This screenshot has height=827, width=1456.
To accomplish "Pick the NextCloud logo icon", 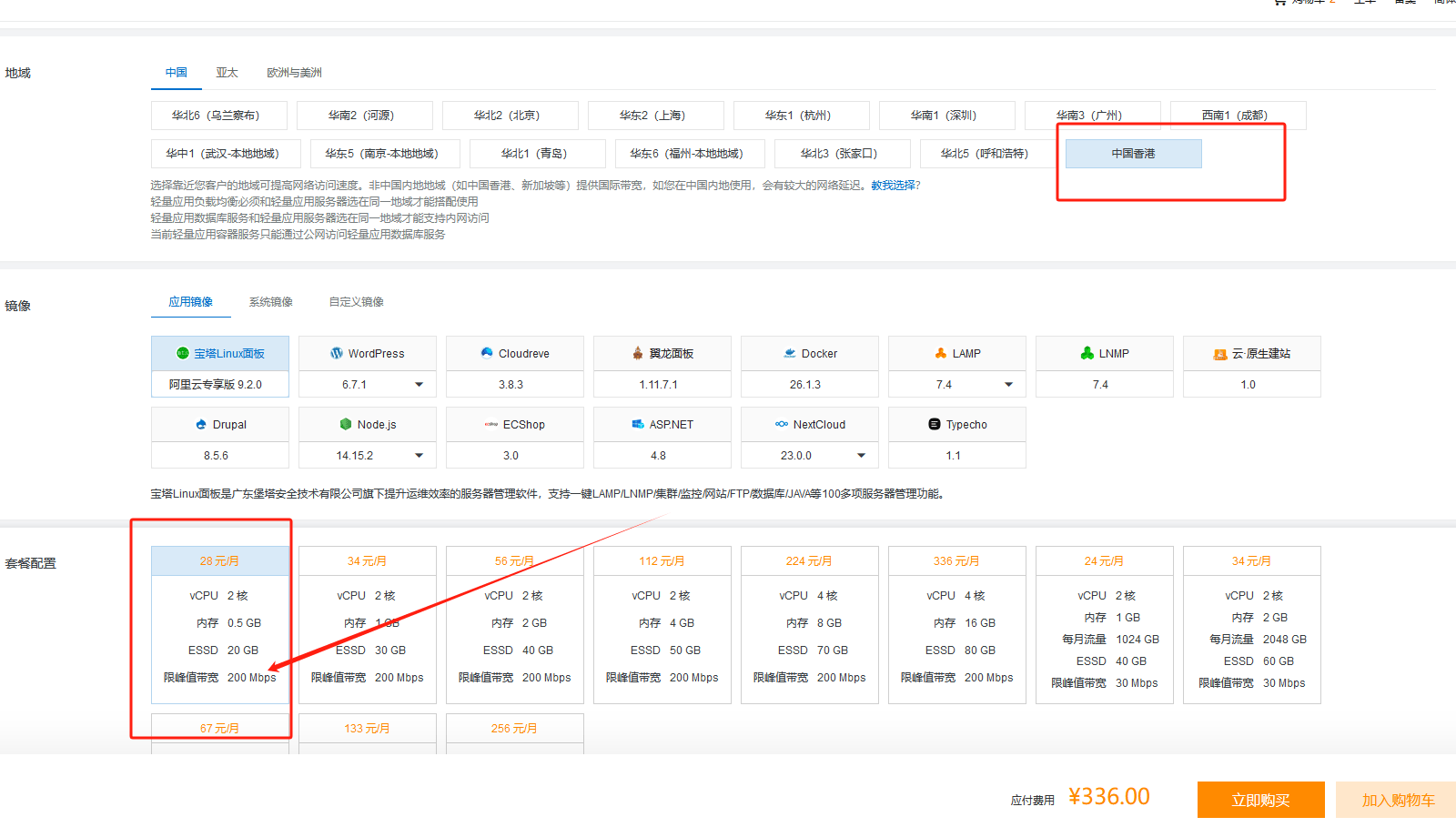I will 782,424.
